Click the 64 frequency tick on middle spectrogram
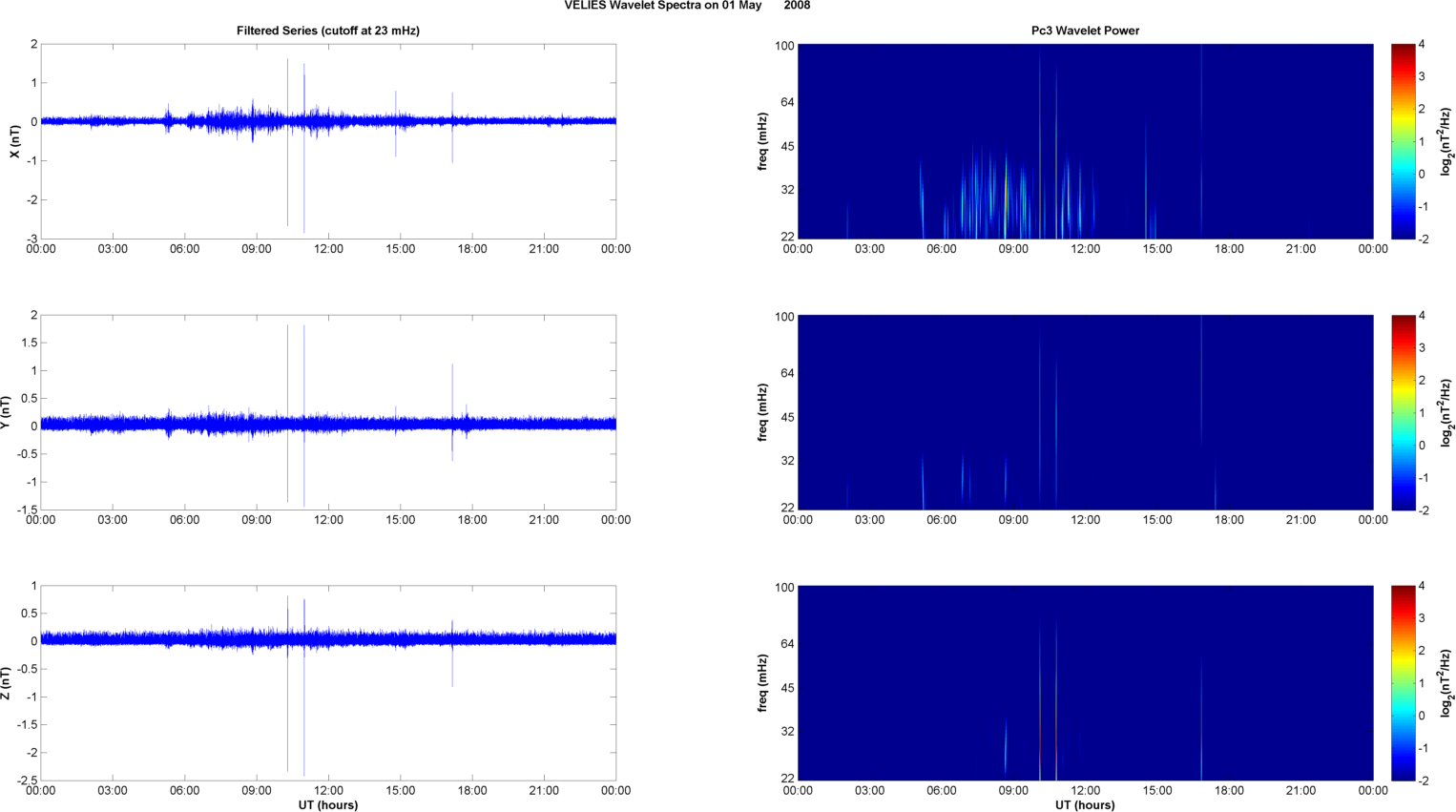Image resolution: width=1456 pixels, height=812 pixels. pyautogui.click(x=788, y=373)
